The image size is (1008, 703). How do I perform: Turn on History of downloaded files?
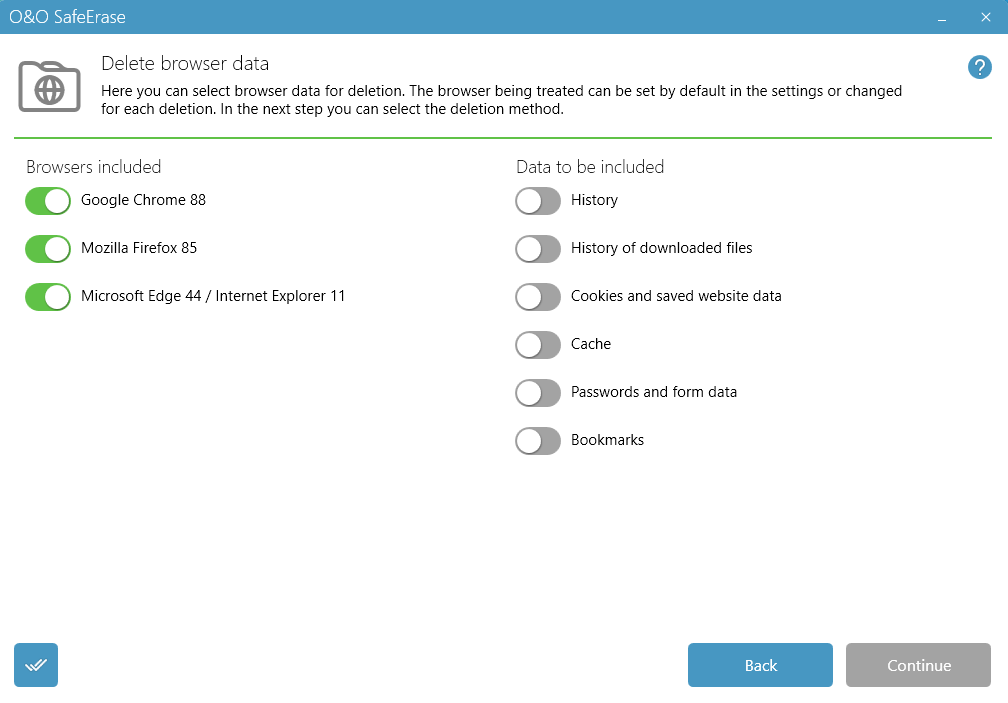[x=538, y=249]
